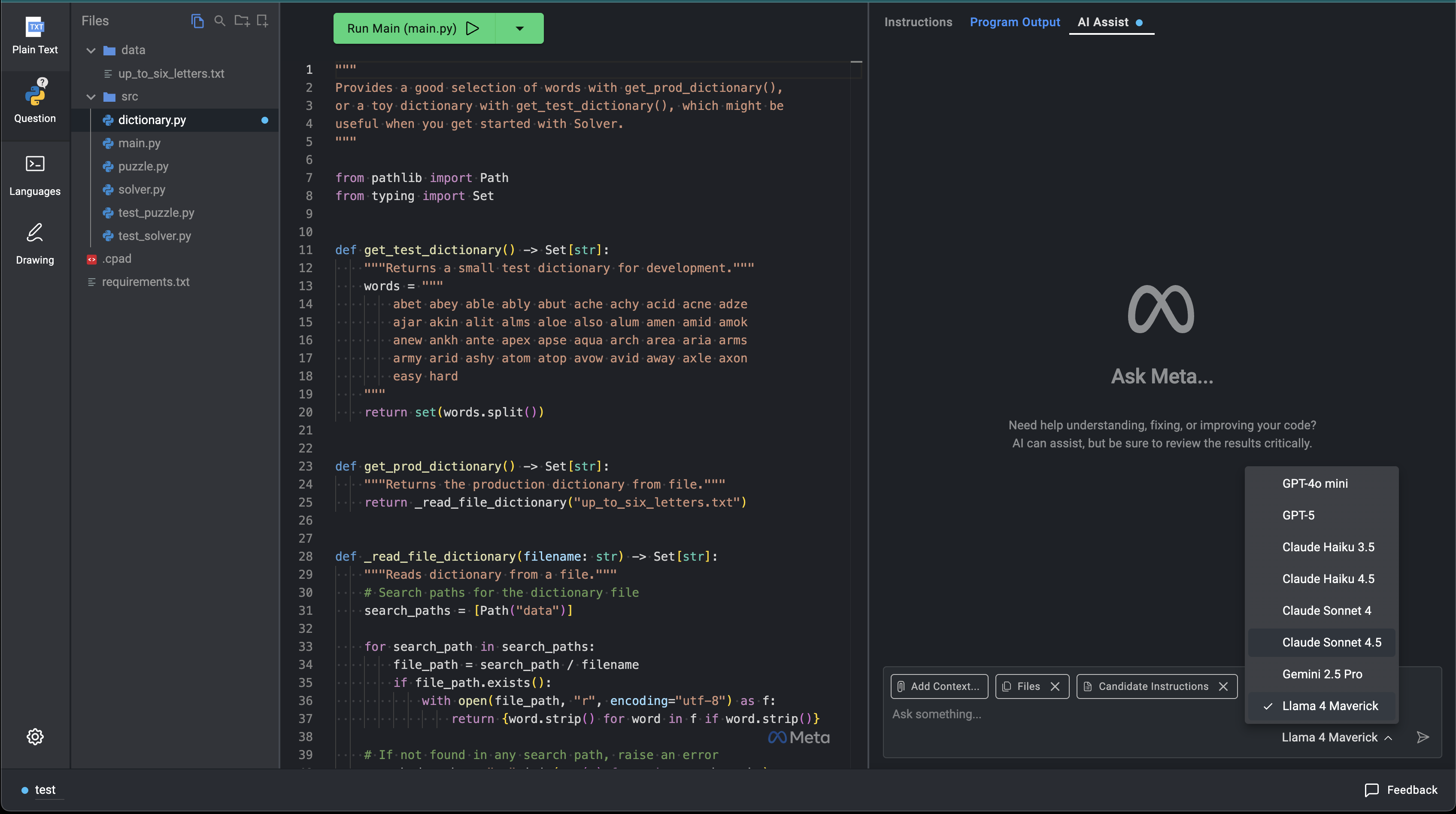Click the send message arrow icon
The height and width of the screenshot is (814, 1456).
click(1423, 737)
